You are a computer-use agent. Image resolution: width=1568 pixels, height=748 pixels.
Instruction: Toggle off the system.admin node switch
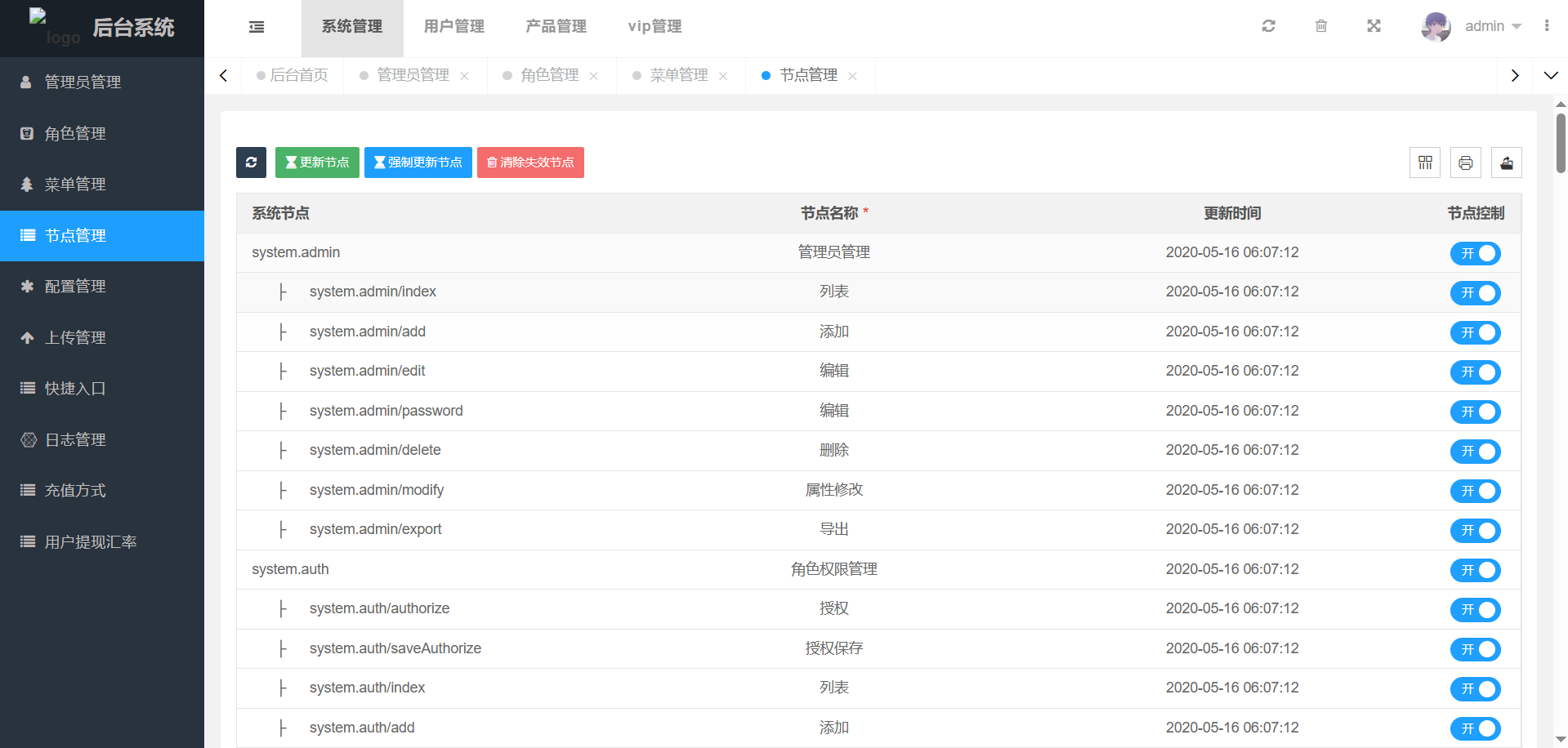pos(1475,254)
